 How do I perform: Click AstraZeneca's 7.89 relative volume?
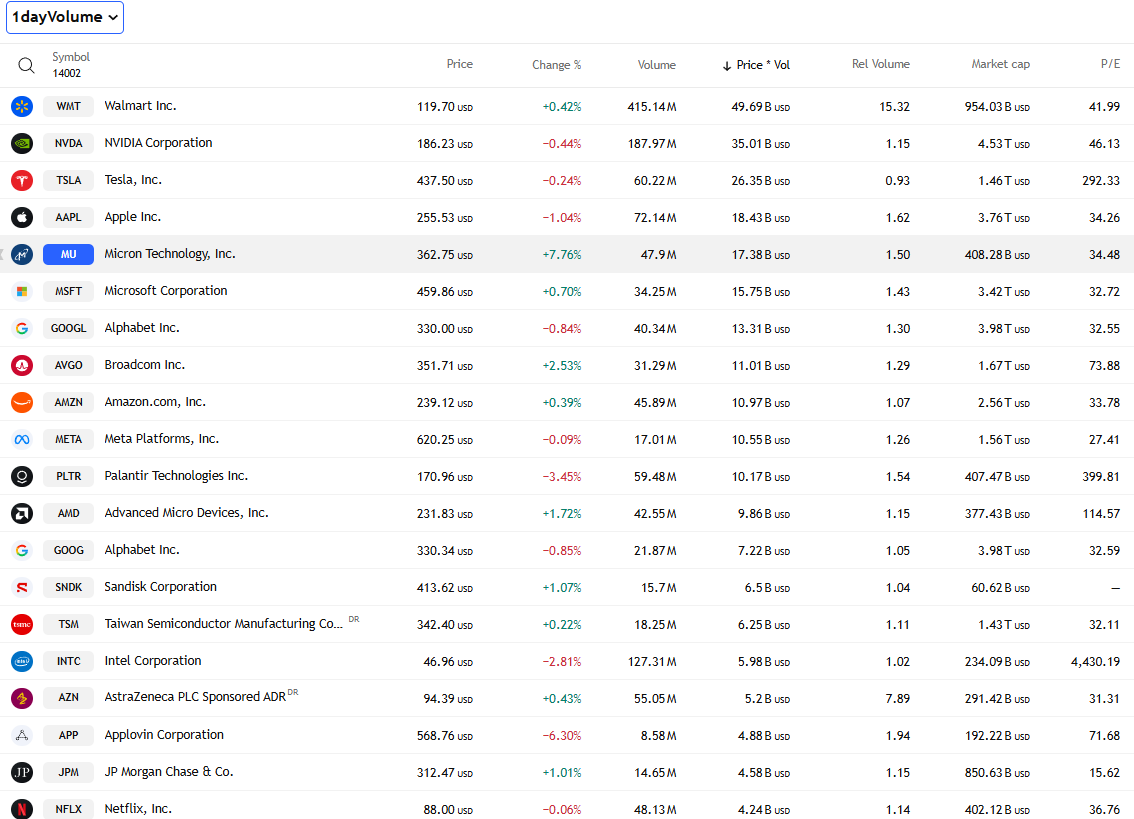(x=898, y=699)
